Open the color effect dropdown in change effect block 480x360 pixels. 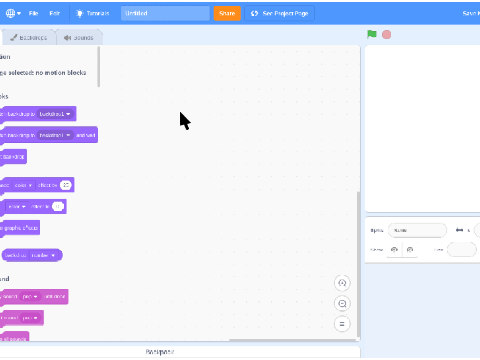[23, 185]
